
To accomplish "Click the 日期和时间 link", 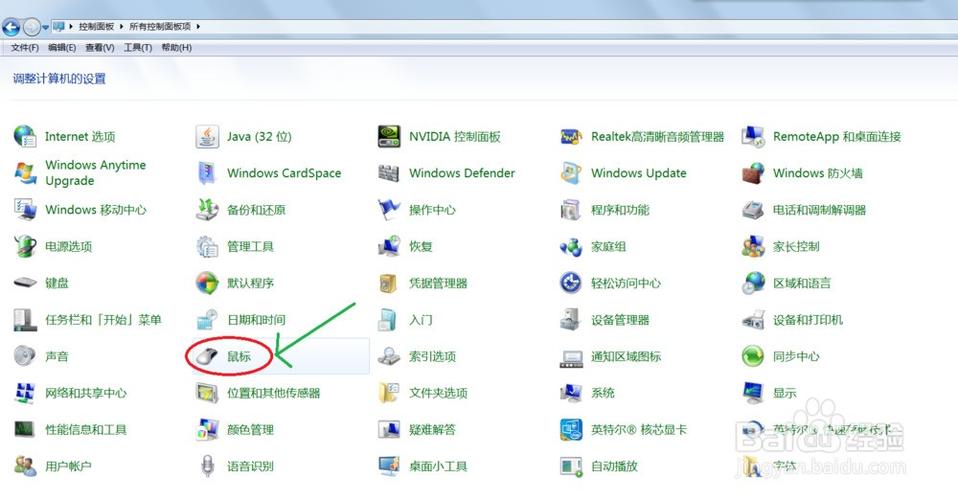I will click(256, 320).
